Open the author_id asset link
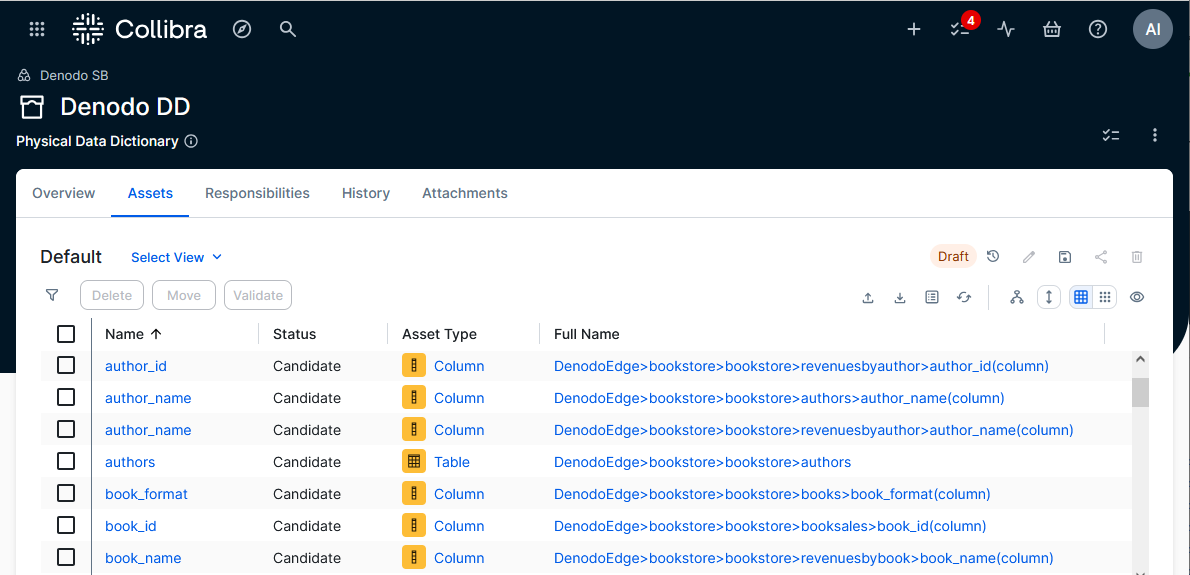Image resolution: width=1190 pixels, height=575 pixels. click(136, 366)
